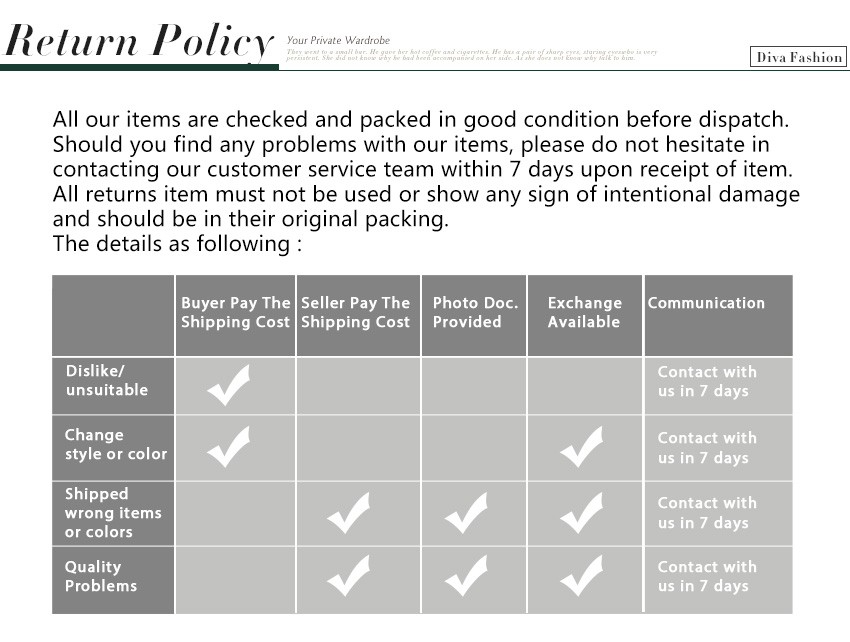
Task: Click Exchange checkmark in Shipped wrong items row
Action: click(x=582, y=513)
